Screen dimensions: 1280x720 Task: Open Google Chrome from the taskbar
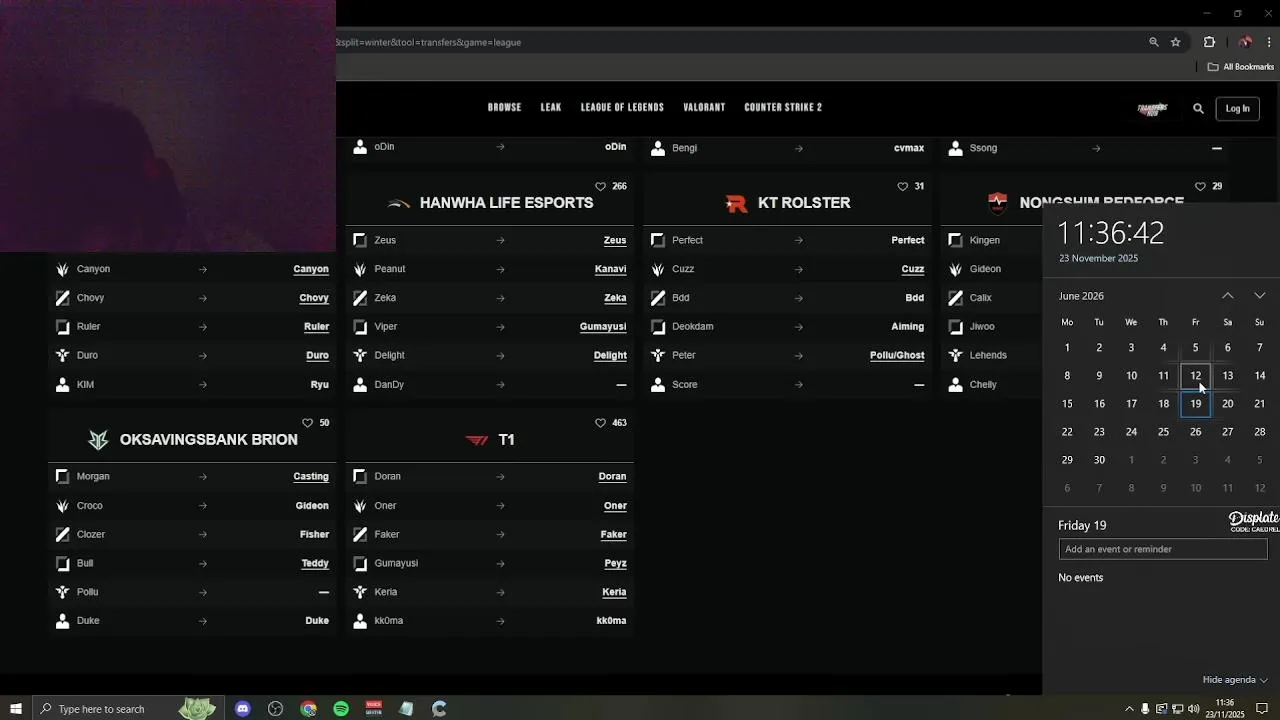click(x=308, y=708)
